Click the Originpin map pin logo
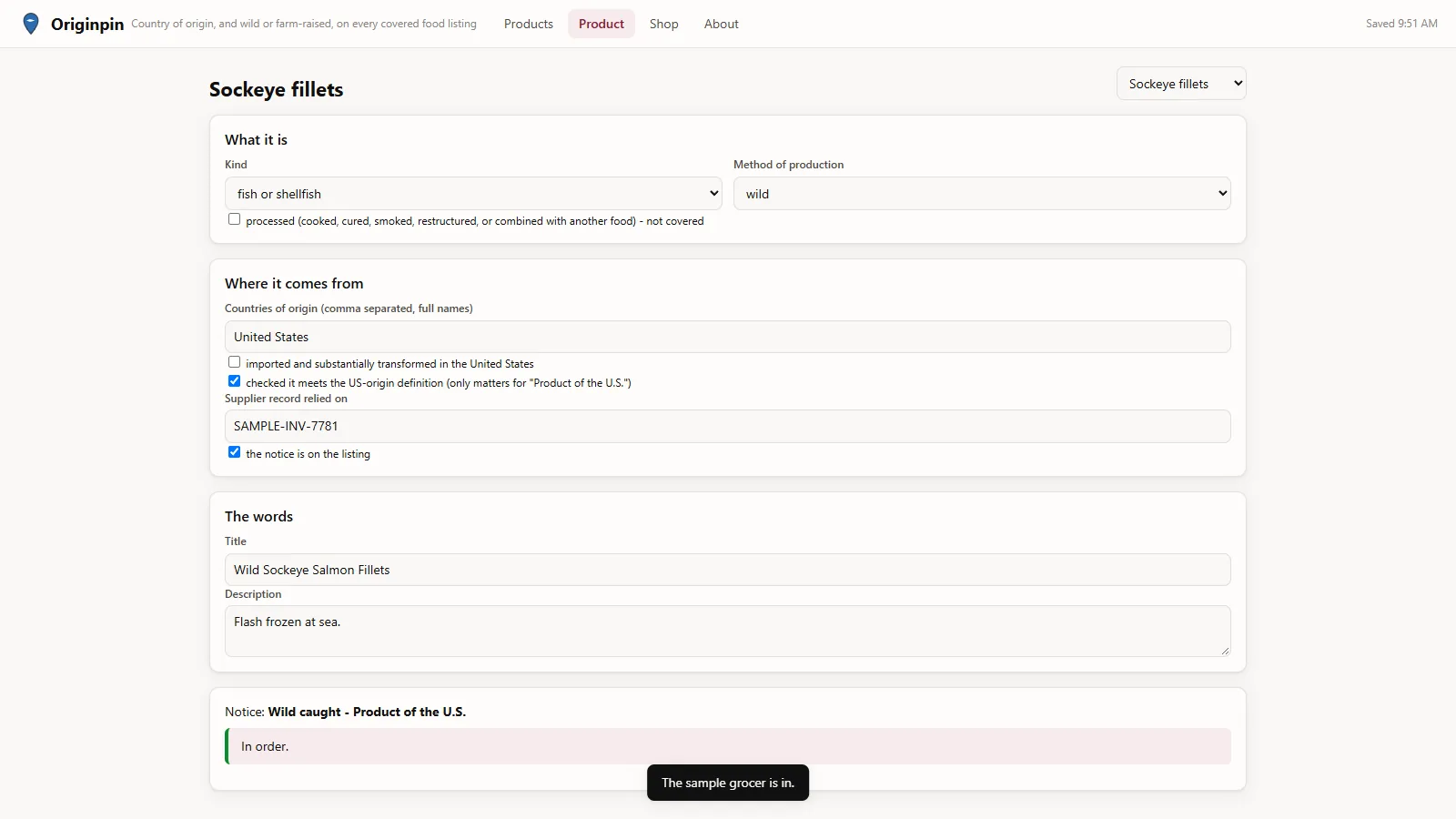This screenshot has width=1456, height=819. [31, 24]
